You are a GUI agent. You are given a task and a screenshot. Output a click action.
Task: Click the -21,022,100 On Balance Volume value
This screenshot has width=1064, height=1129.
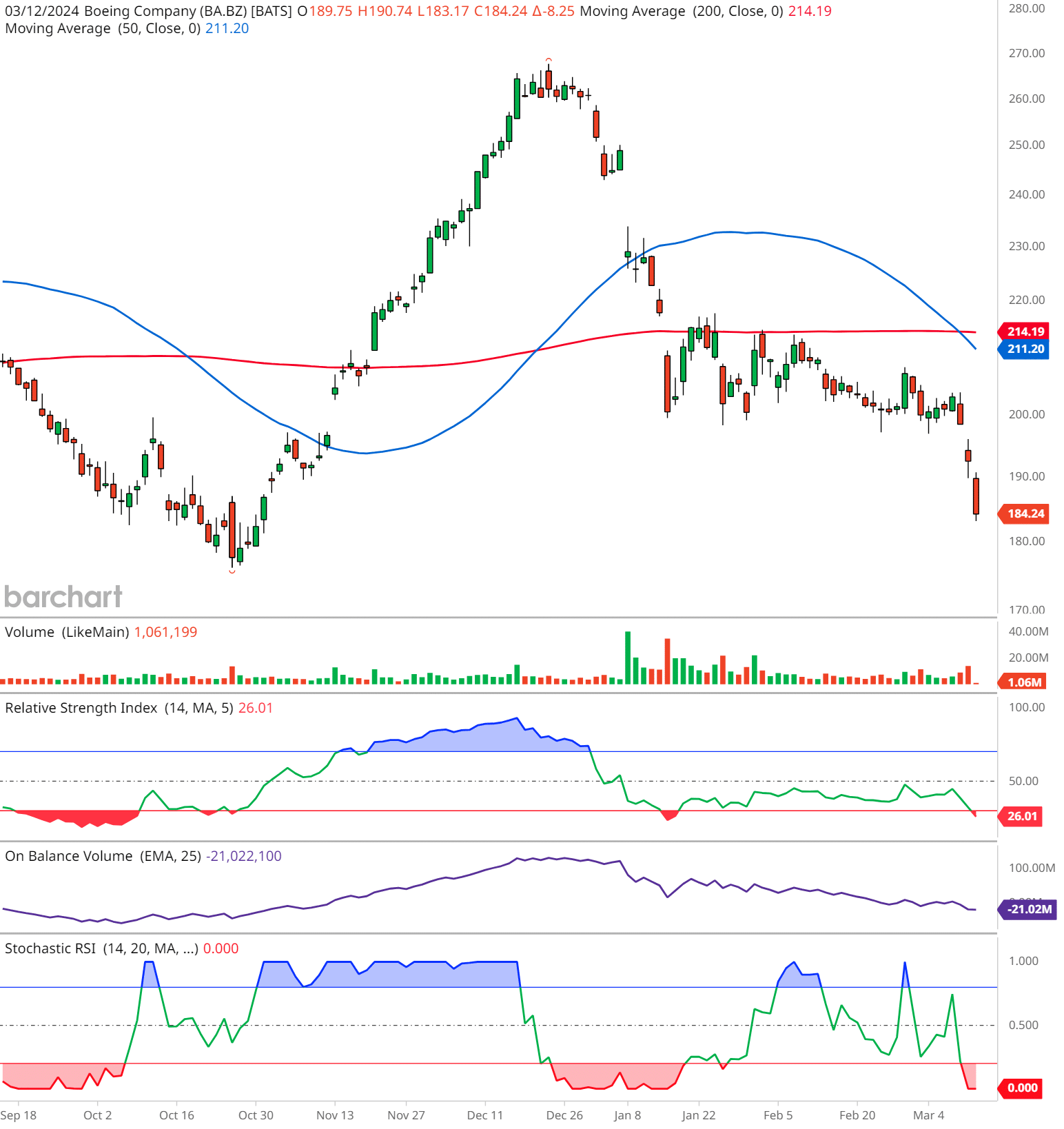[x=243, y=856]
